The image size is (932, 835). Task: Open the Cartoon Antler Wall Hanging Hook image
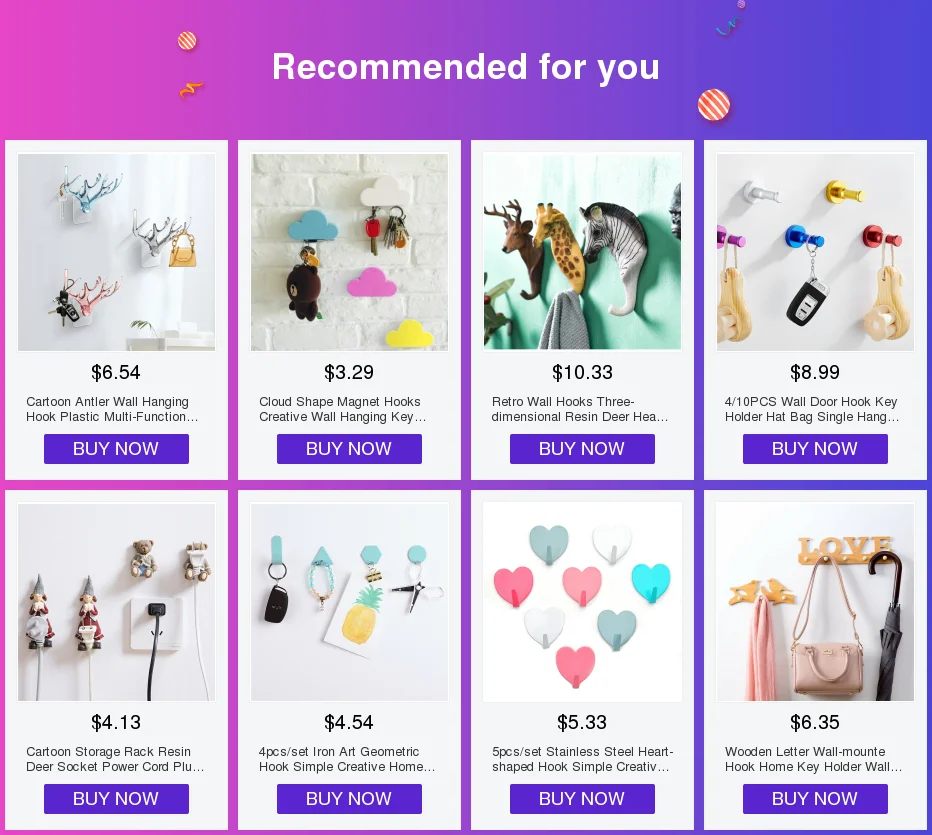[x=116, y=252]
